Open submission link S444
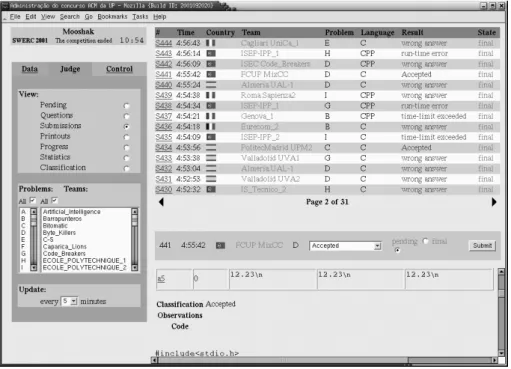Viewport: 511px width, 369px height. coord(164,43)
